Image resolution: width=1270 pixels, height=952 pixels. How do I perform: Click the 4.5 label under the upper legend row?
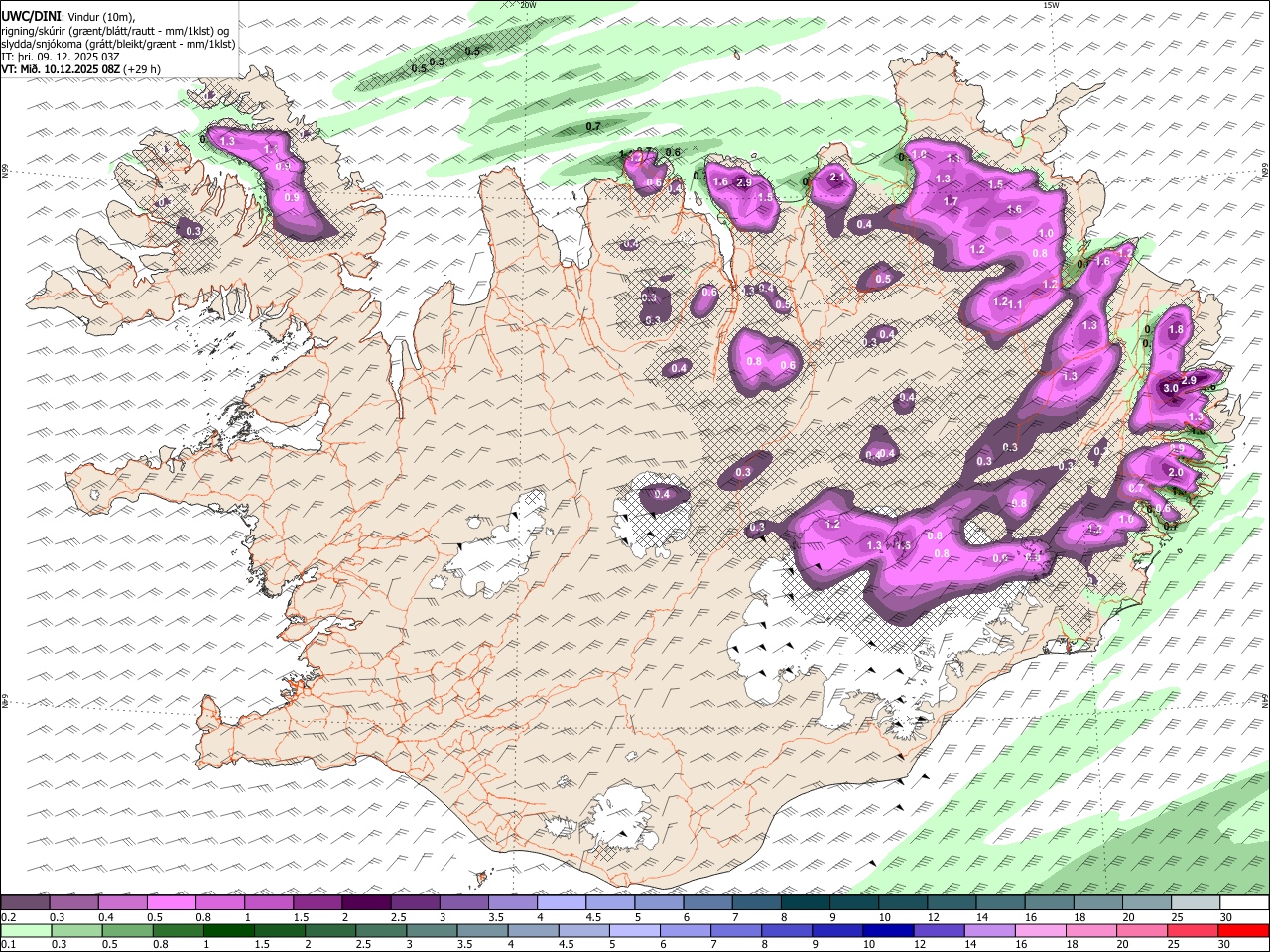tap(593, 917)
